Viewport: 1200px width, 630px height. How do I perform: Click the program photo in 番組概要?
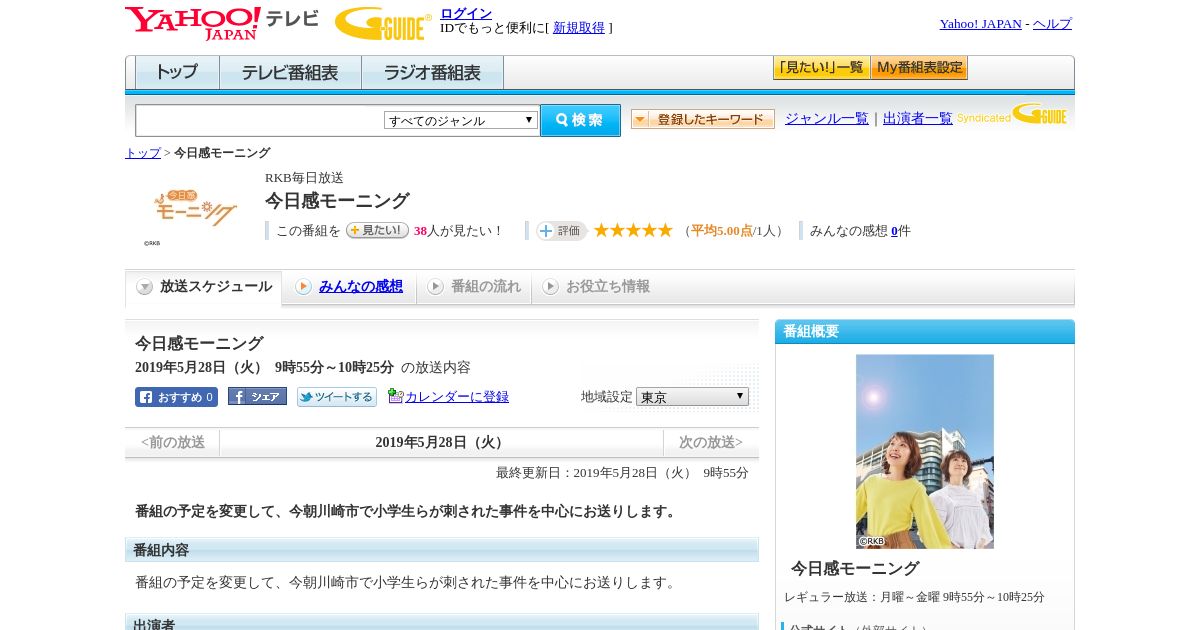pyautogui.click(x=925, y=451)
